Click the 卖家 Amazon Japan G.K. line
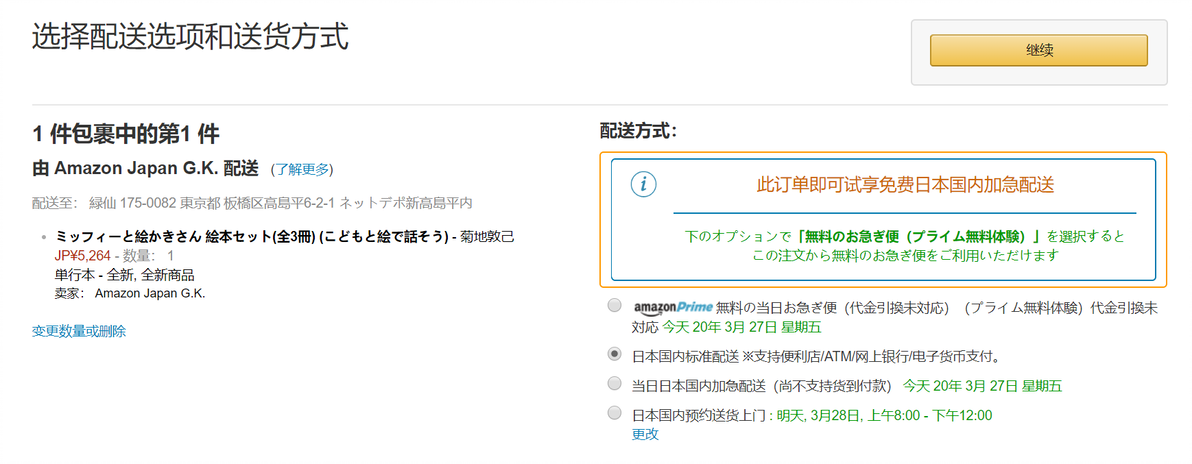Screen dimensions: 1192x464 [130, 293]
